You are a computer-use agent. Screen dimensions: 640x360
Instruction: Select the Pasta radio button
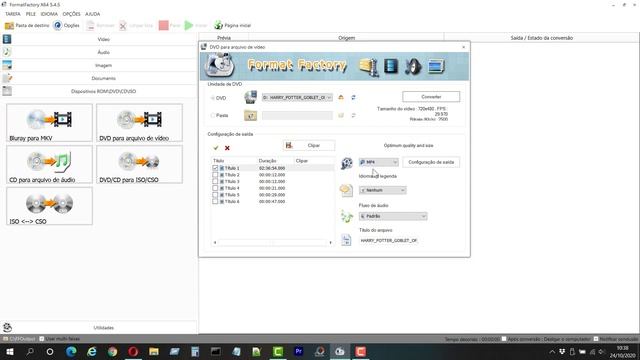tap(213, 116)
